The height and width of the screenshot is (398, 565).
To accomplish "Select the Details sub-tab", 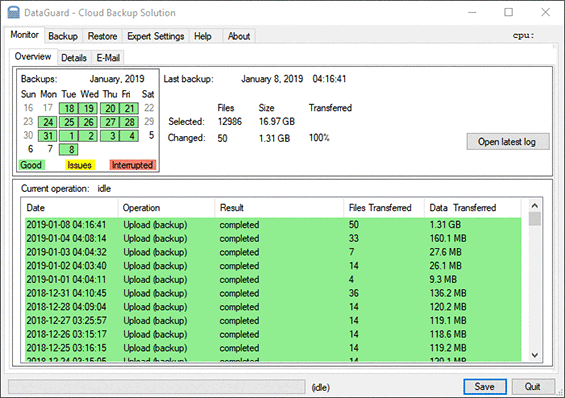I will 74,58.
